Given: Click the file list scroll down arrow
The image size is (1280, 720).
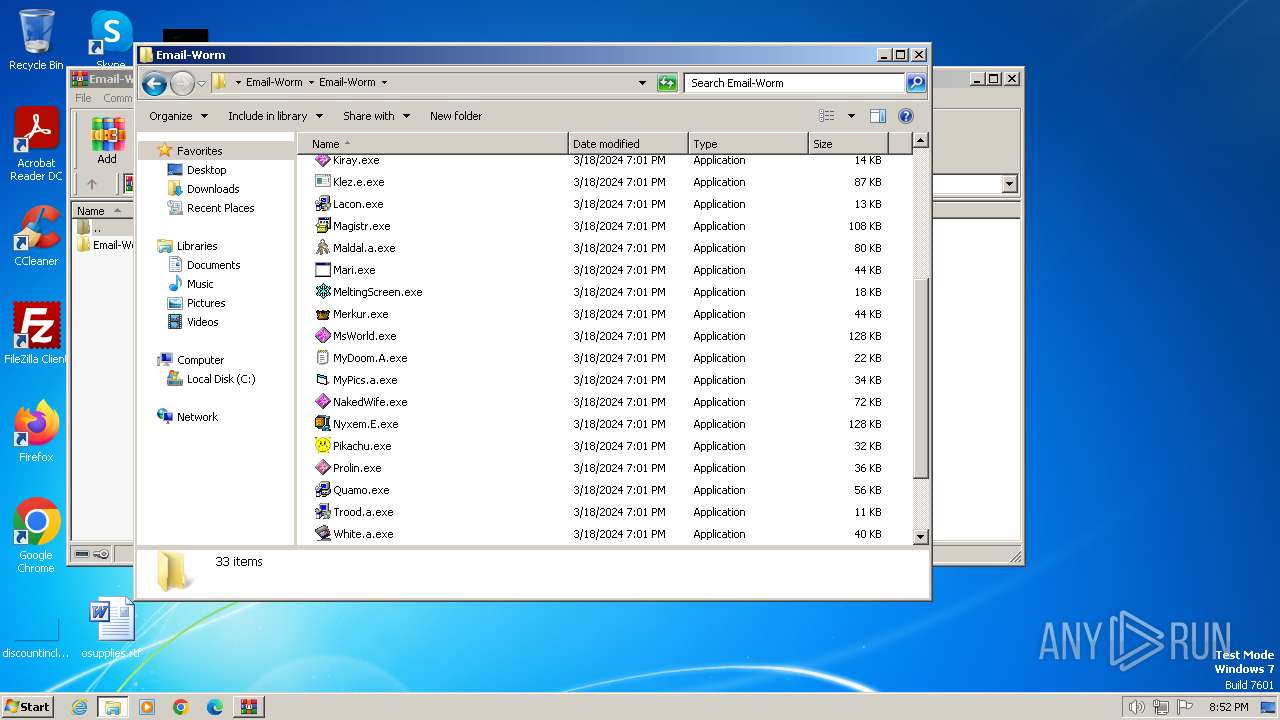Looking at the screenshot, I should (921, 537).
